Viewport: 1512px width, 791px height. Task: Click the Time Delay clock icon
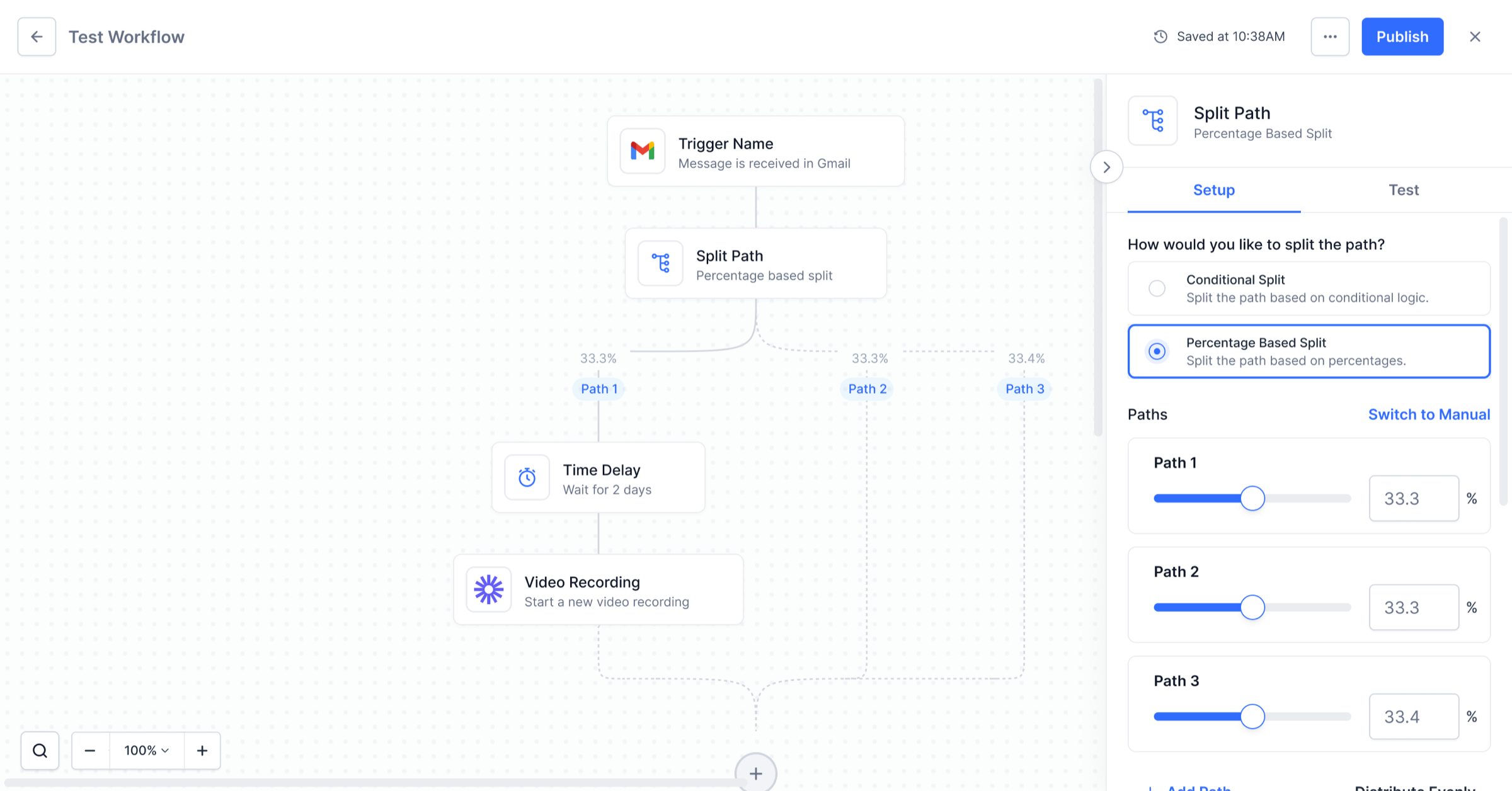point(527,477)
